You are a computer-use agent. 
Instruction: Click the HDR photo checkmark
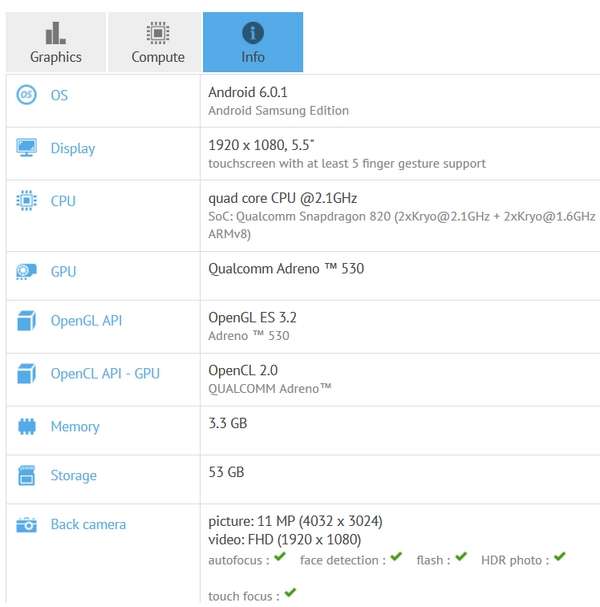[x=560, y=557]
